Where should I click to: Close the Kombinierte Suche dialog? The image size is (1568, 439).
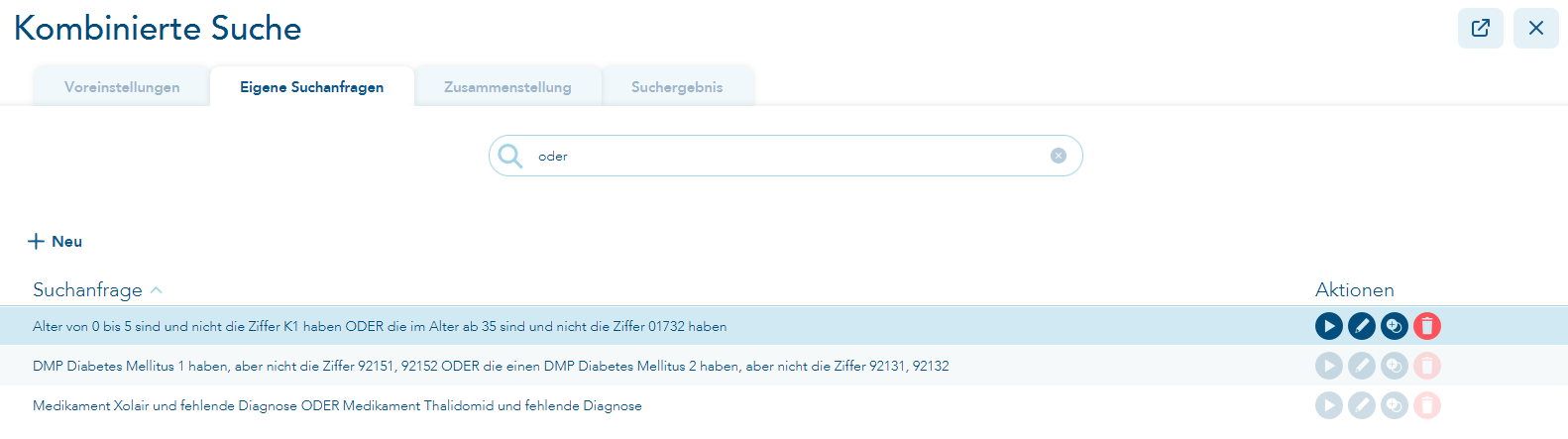(1536, 28)
